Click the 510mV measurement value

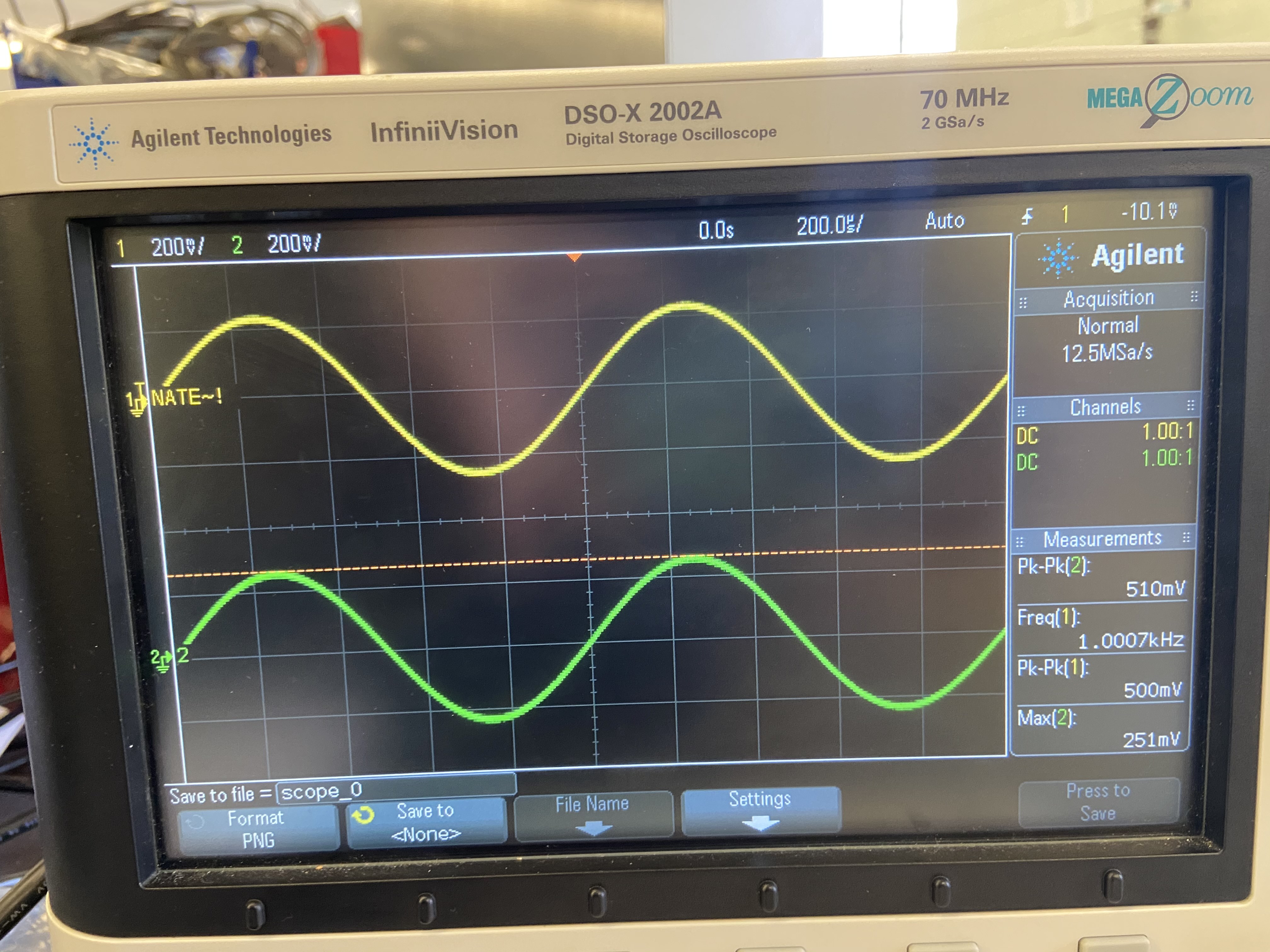pyautogui.click(x=1155, y=589)
